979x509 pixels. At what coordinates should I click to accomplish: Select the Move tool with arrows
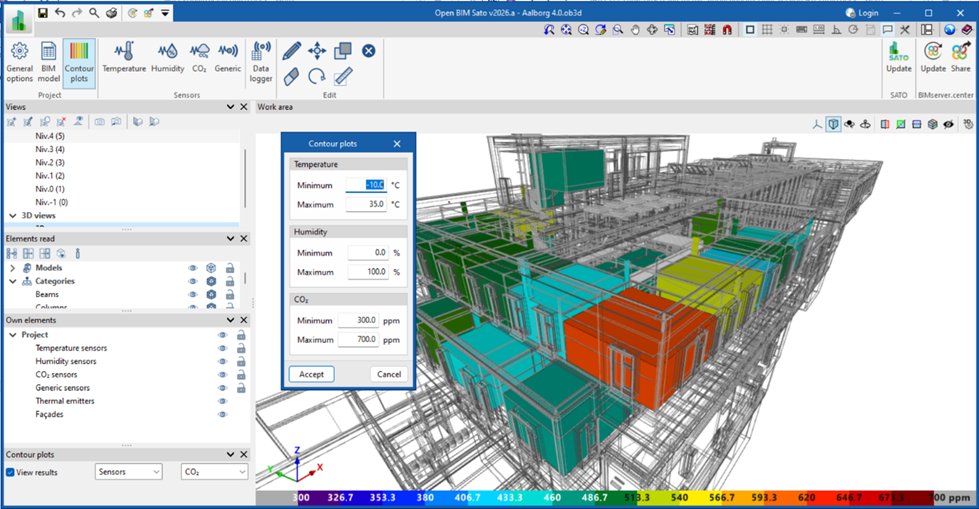tap(317, 51)
